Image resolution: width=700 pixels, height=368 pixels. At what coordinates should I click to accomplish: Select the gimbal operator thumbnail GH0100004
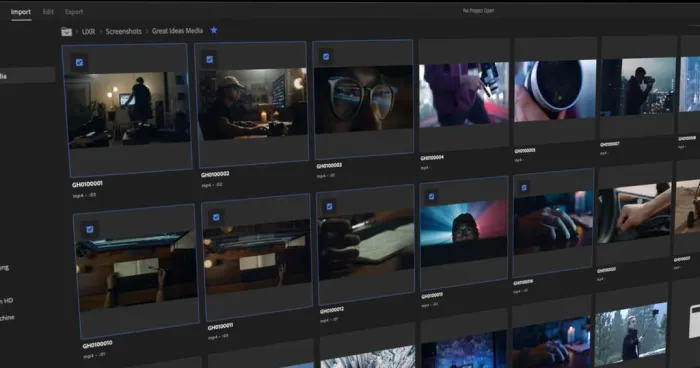(x=464, y=95)
